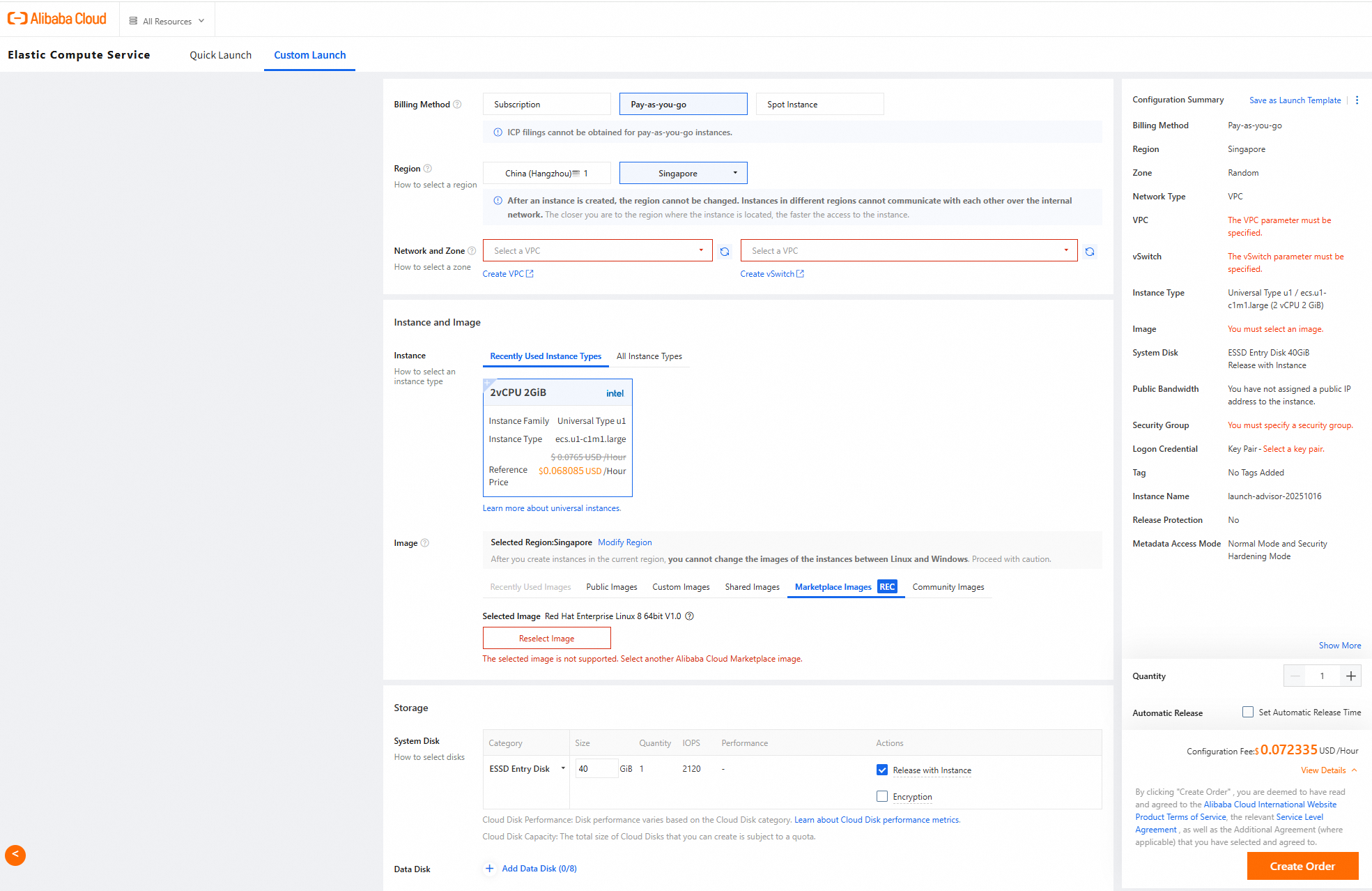The height and width of the screenshot is (891, 1372).
Task: Open the All Resources dropdown
Action: (167, 21)
